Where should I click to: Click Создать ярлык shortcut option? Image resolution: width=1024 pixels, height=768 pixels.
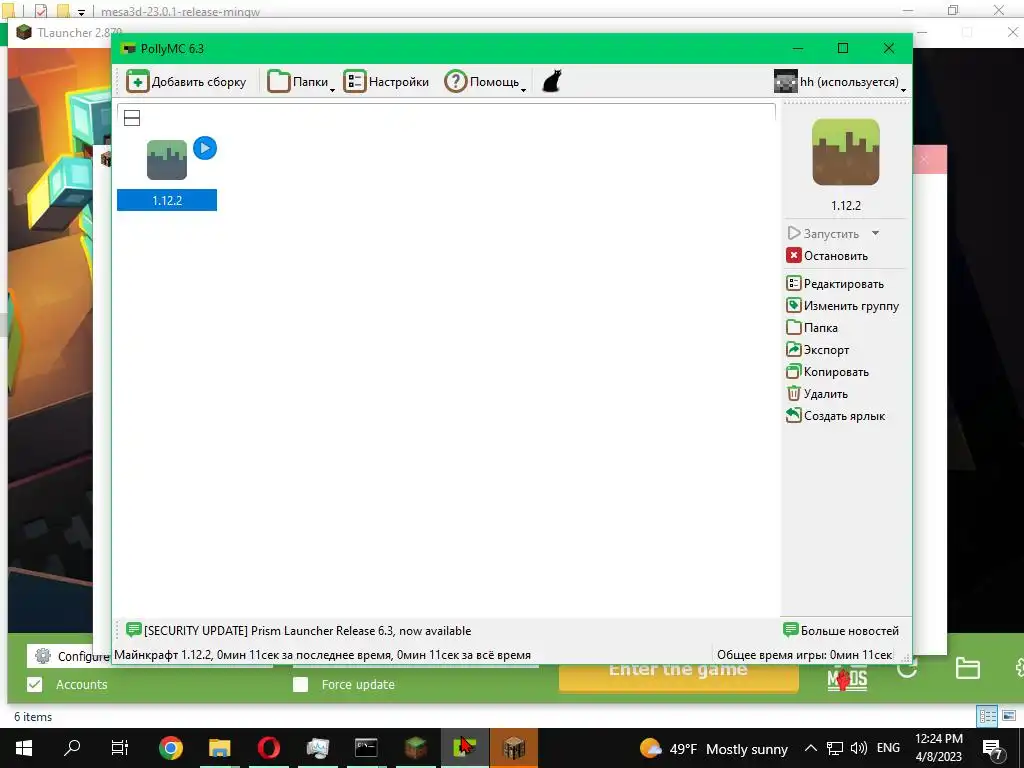pos(836,416)
